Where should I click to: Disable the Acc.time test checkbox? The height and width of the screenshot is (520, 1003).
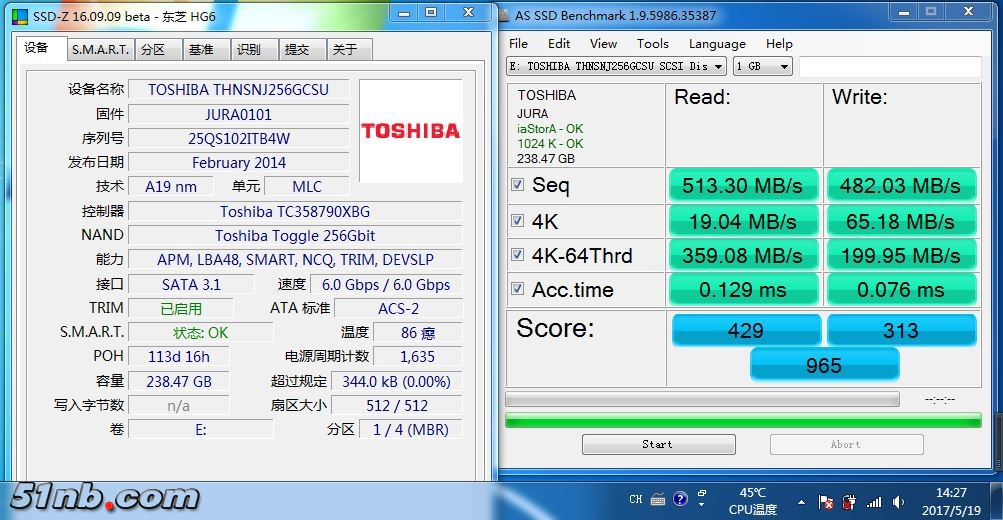point(518,289)
